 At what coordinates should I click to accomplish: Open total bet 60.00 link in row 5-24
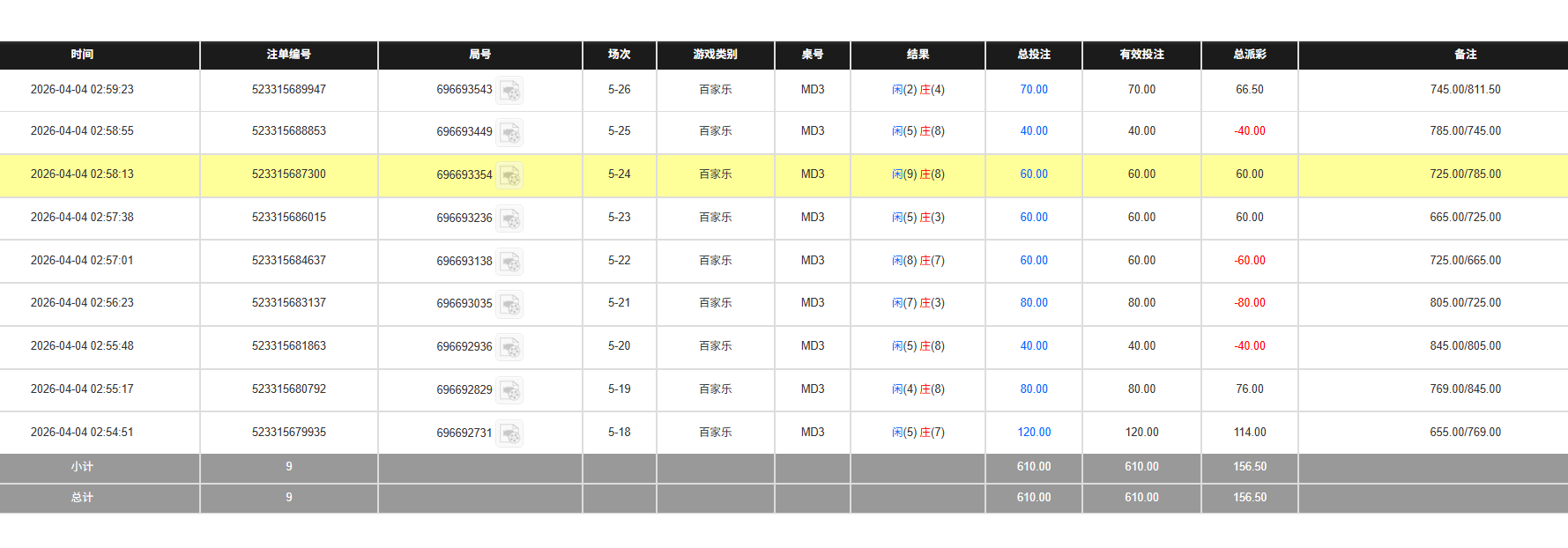point(1034,174)
